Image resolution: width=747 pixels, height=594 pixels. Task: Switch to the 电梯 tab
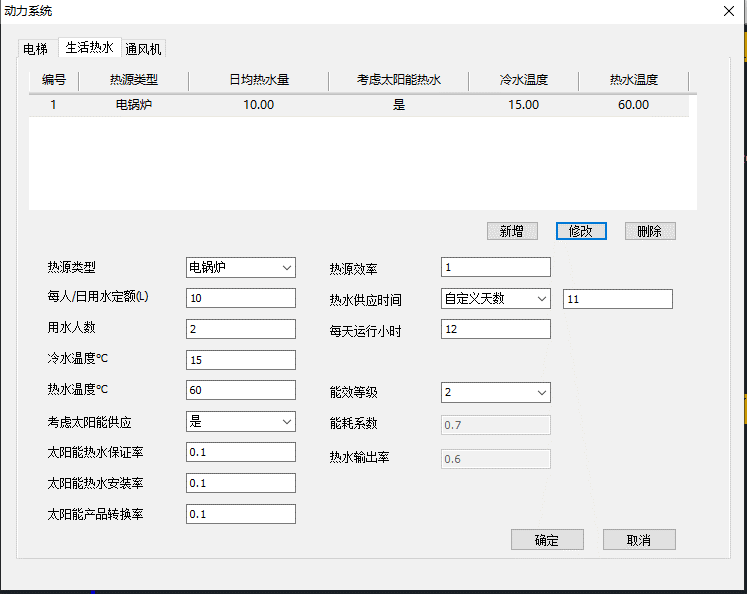36,49
